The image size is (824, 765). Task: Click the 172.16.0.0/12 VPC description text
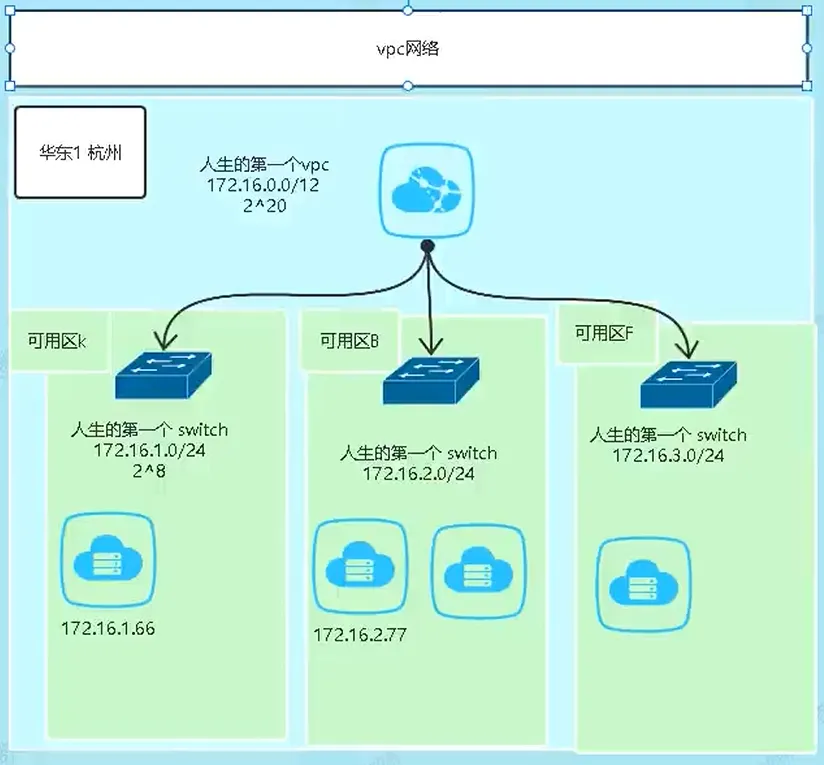coord(263,186)
